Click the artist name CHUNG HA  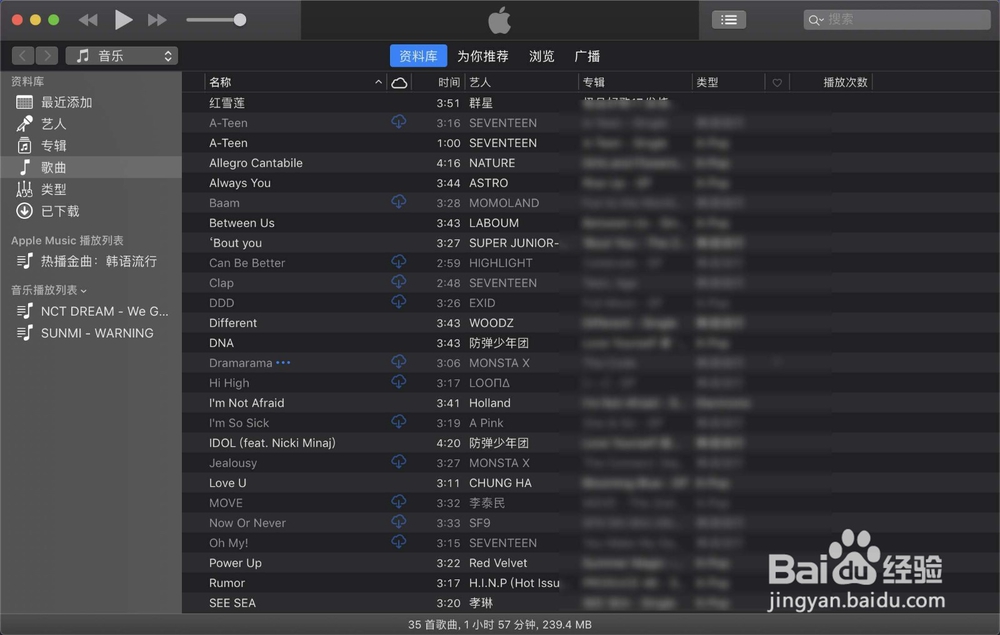coord(500,483)
